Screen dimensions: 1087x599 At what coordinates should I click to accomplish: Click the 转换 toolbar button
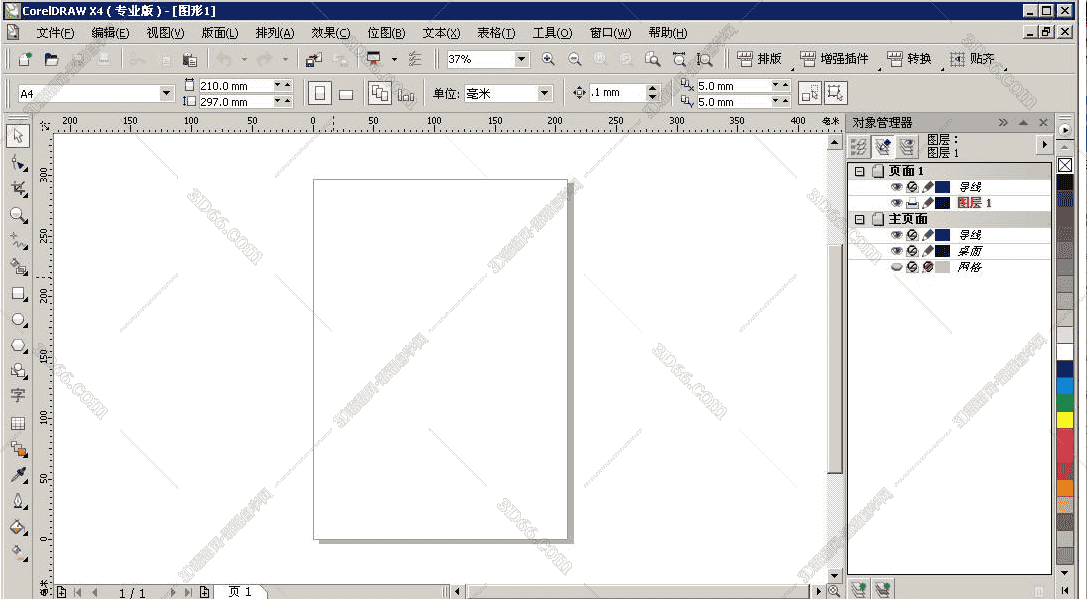(908, 58)
